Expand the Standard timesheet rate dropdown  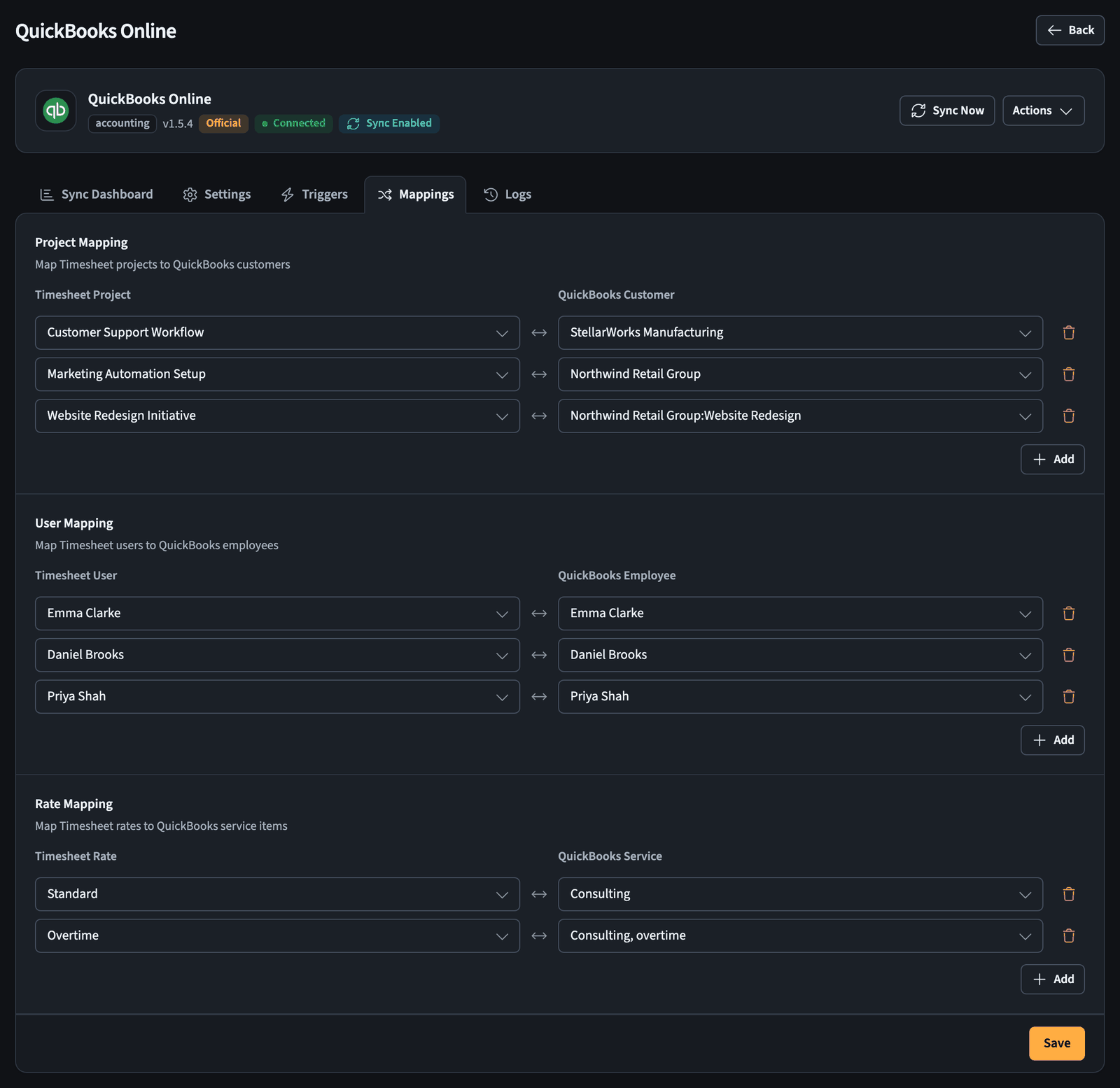click(277, 894)
